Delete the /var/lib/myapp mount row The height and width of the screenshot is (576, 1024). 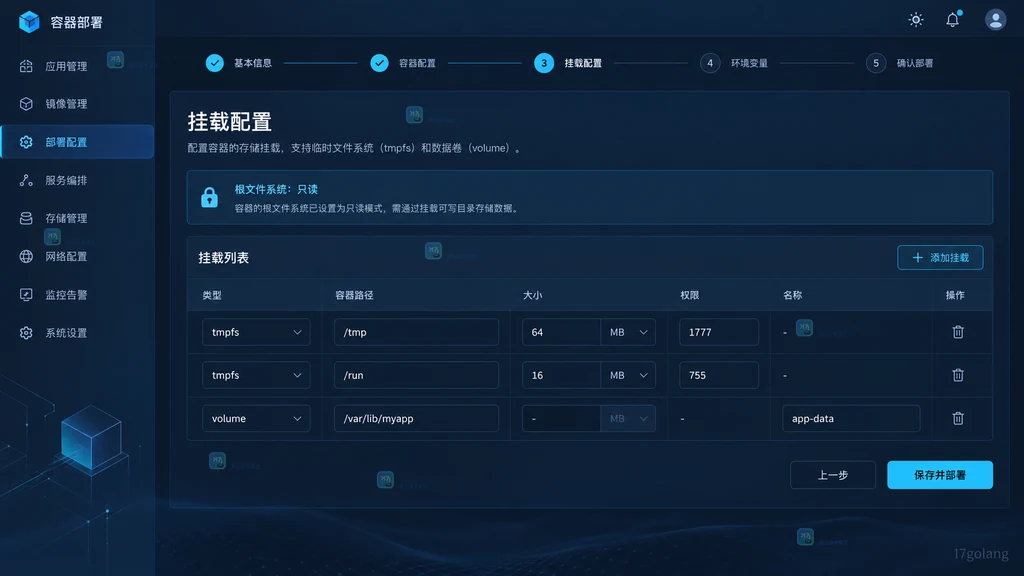[x=957, y=418]
